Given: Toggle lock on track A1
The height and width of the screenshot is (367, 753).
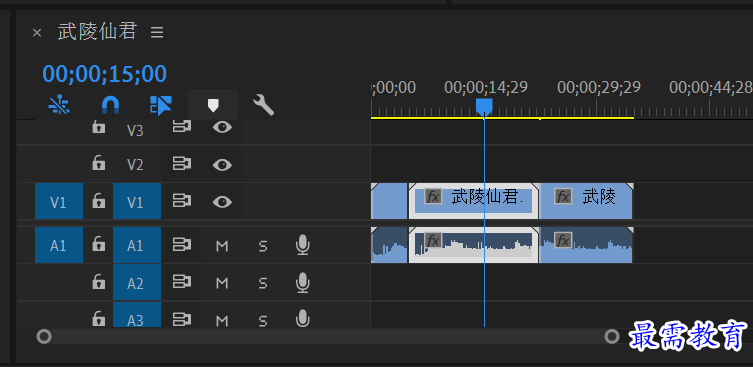Looking at the screenshot, I should point(98,245).
